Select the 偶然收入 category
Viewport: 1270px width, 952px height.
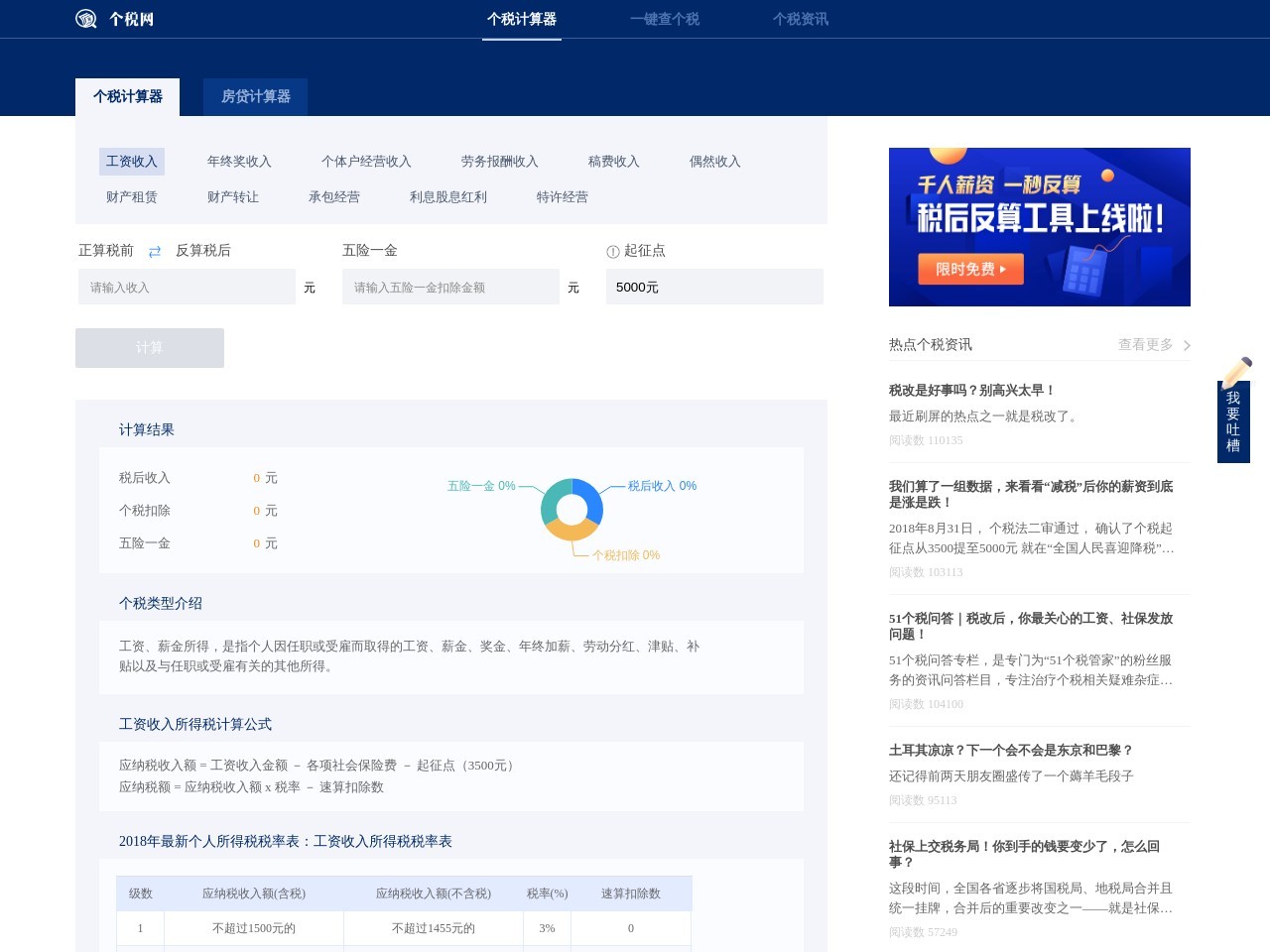coord(713,161)
